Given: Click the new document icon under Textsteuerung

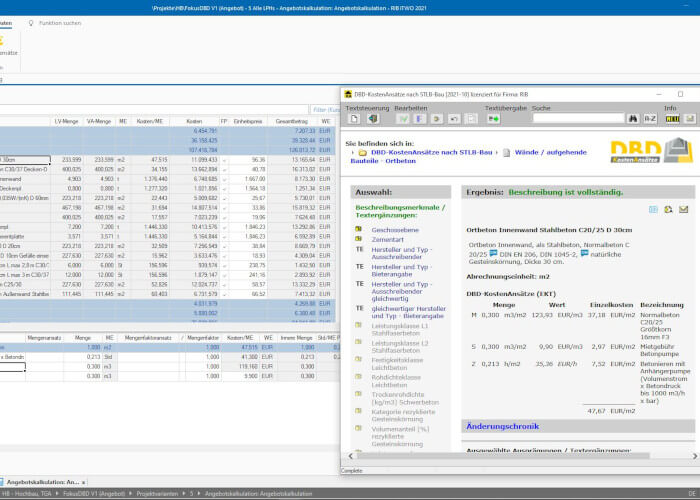Looking at the screenshot, I should tap(354, 119).
